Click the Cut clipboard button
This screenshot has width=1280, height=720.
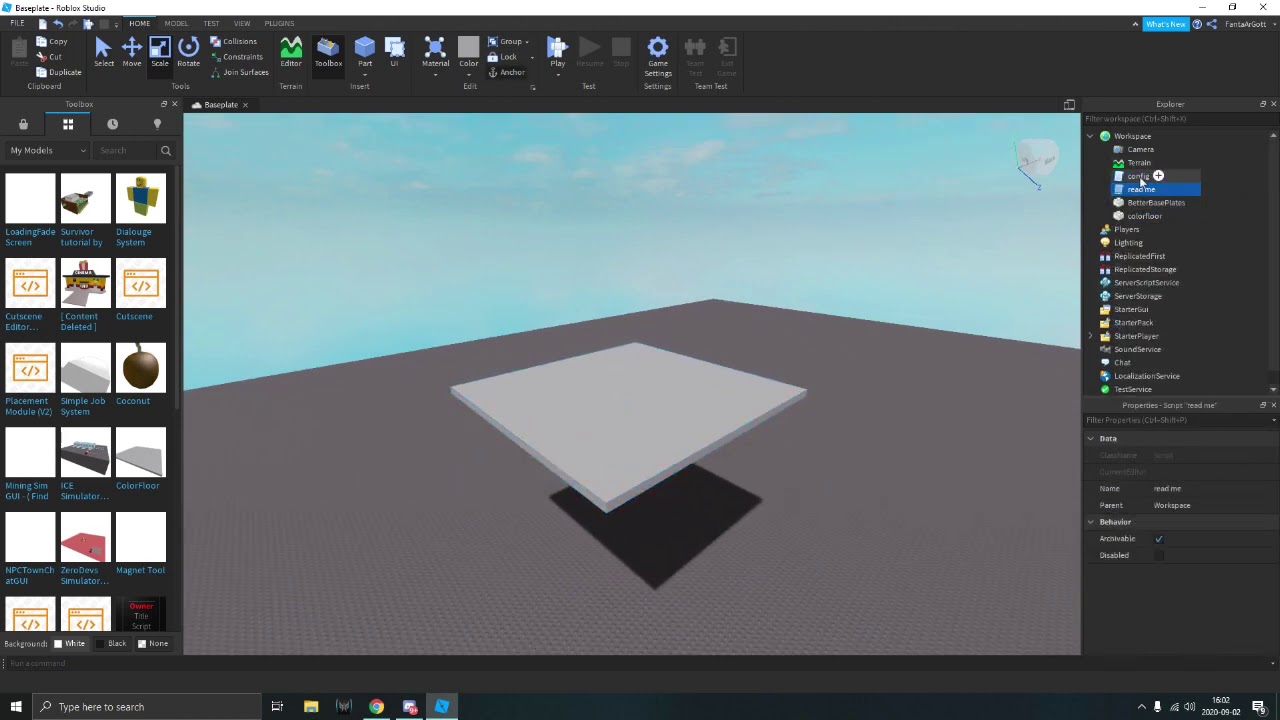[x=49, y=57]
